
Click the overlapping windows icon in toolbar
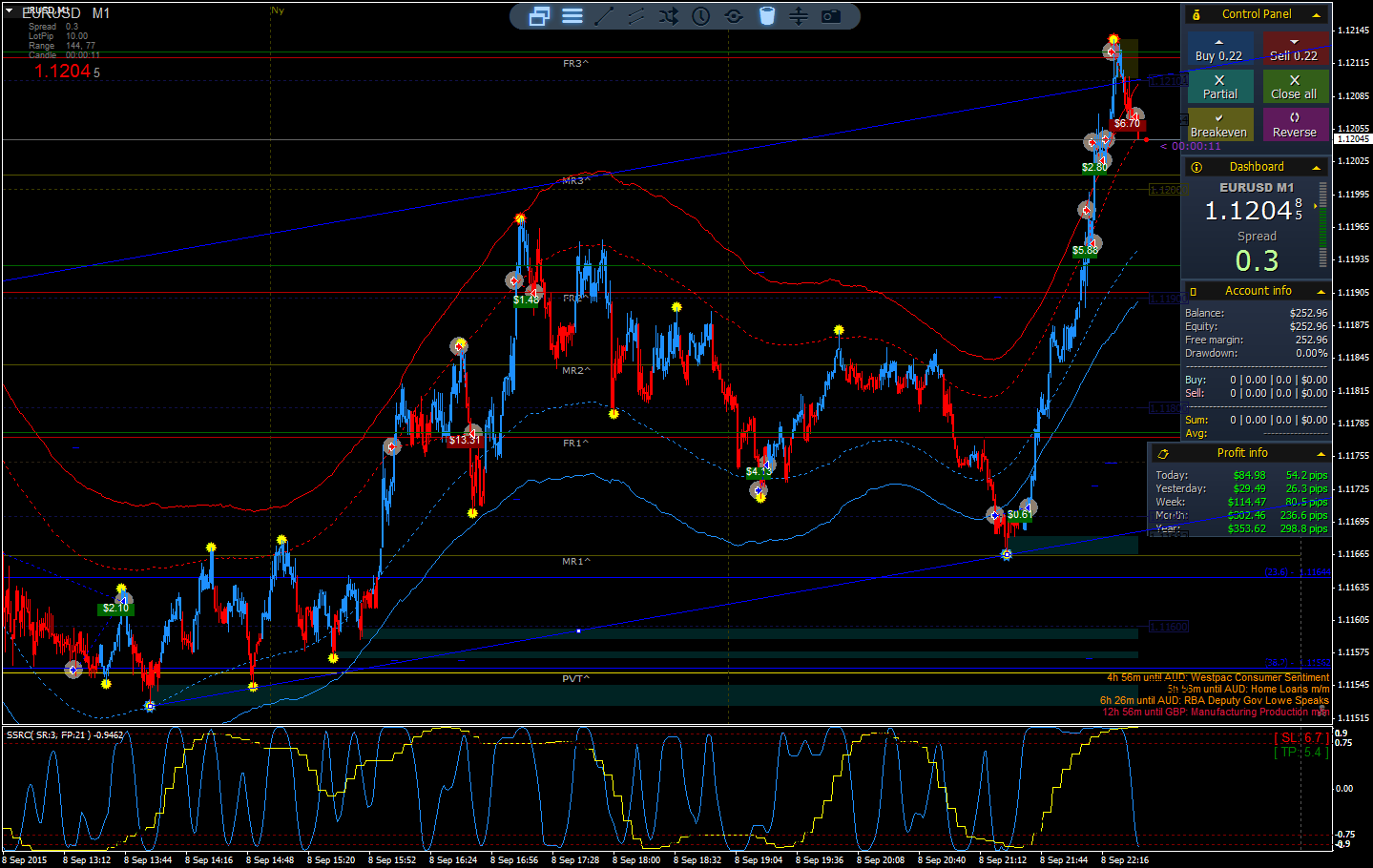[x=539, y=16]
